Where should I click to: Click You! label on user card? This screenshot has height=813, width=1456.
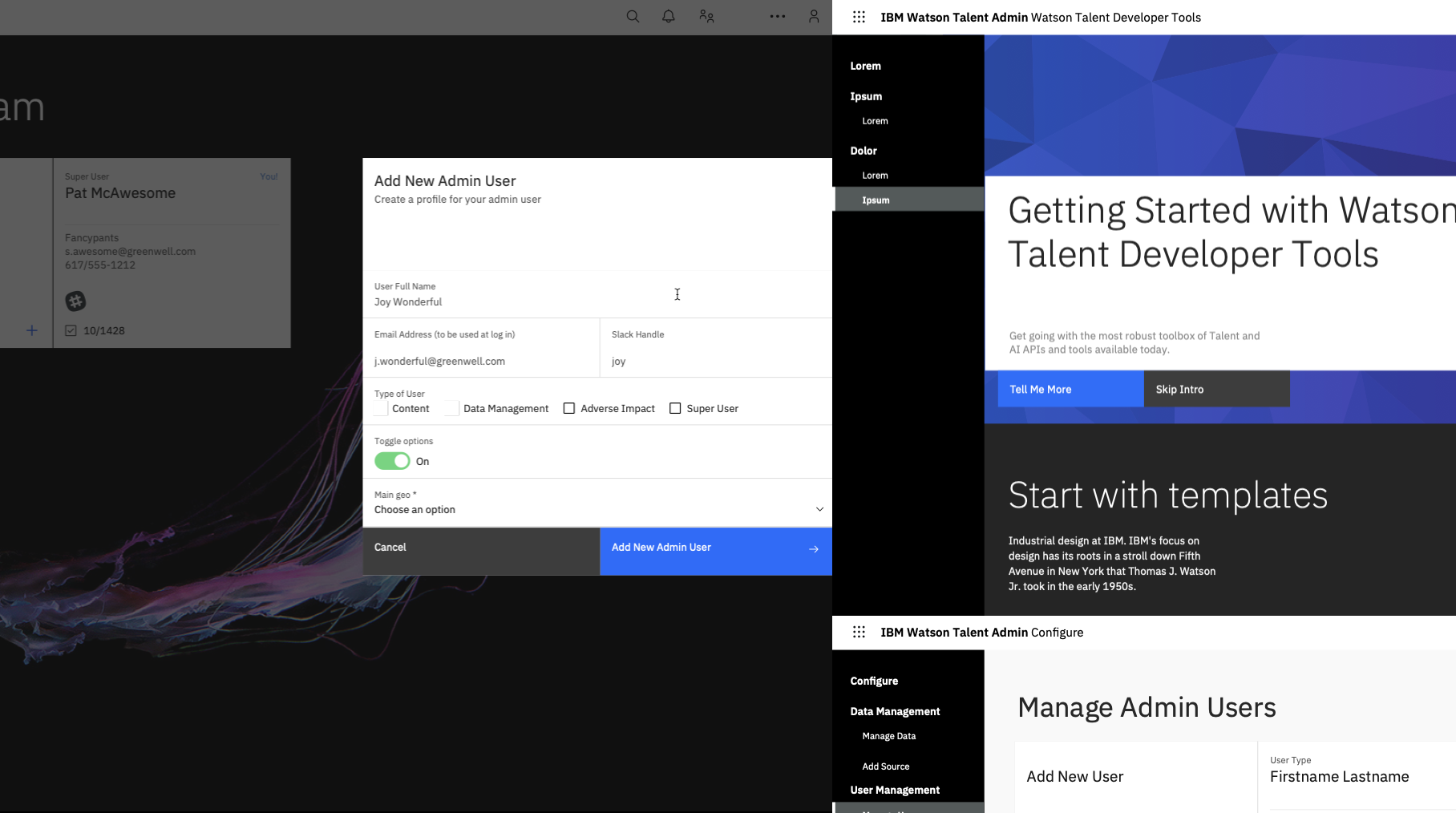point(269,176)
